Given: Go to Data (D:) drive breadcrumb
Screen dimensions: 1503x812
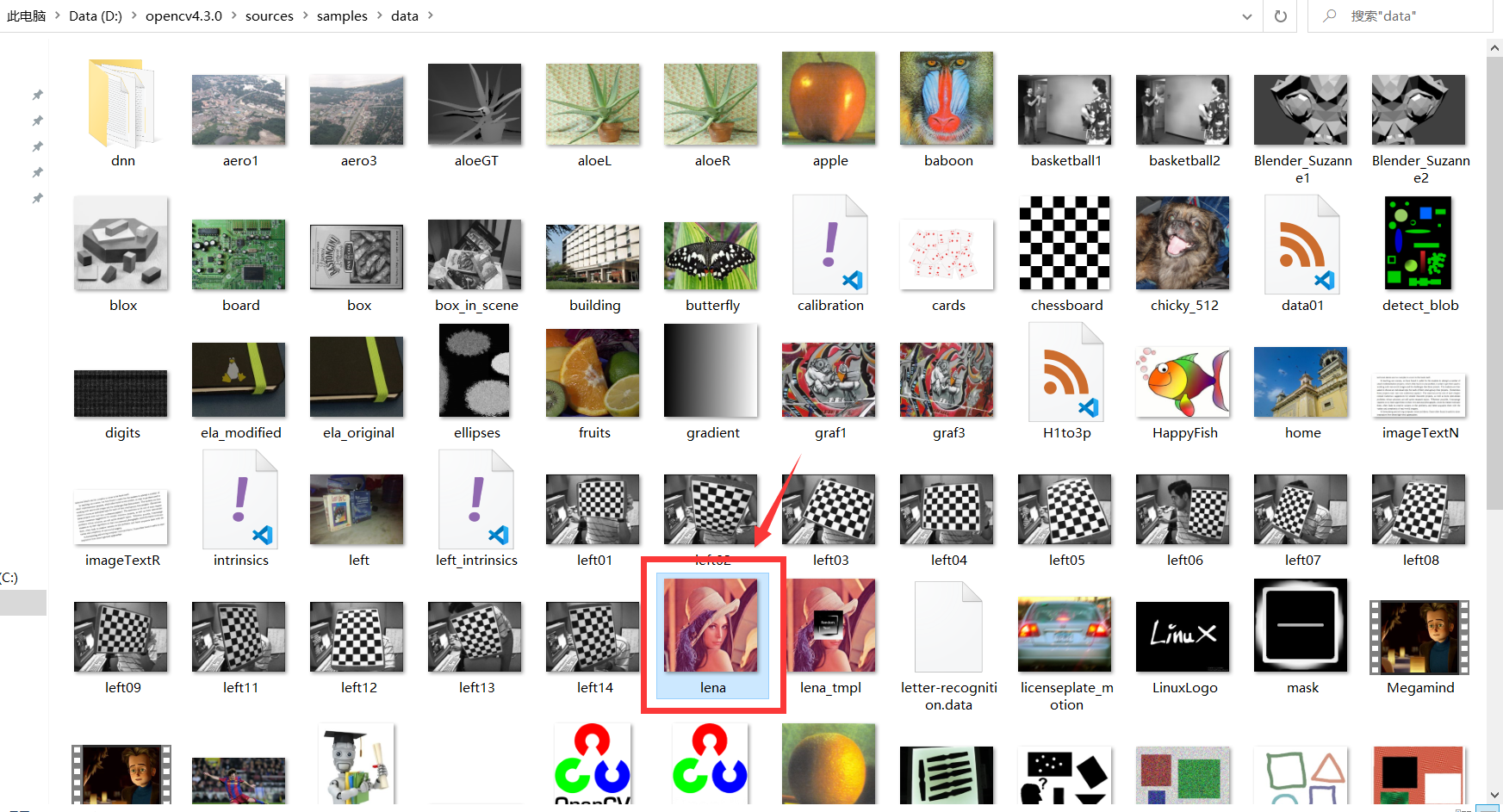Looking at the screenshot, I should (95, 15).
